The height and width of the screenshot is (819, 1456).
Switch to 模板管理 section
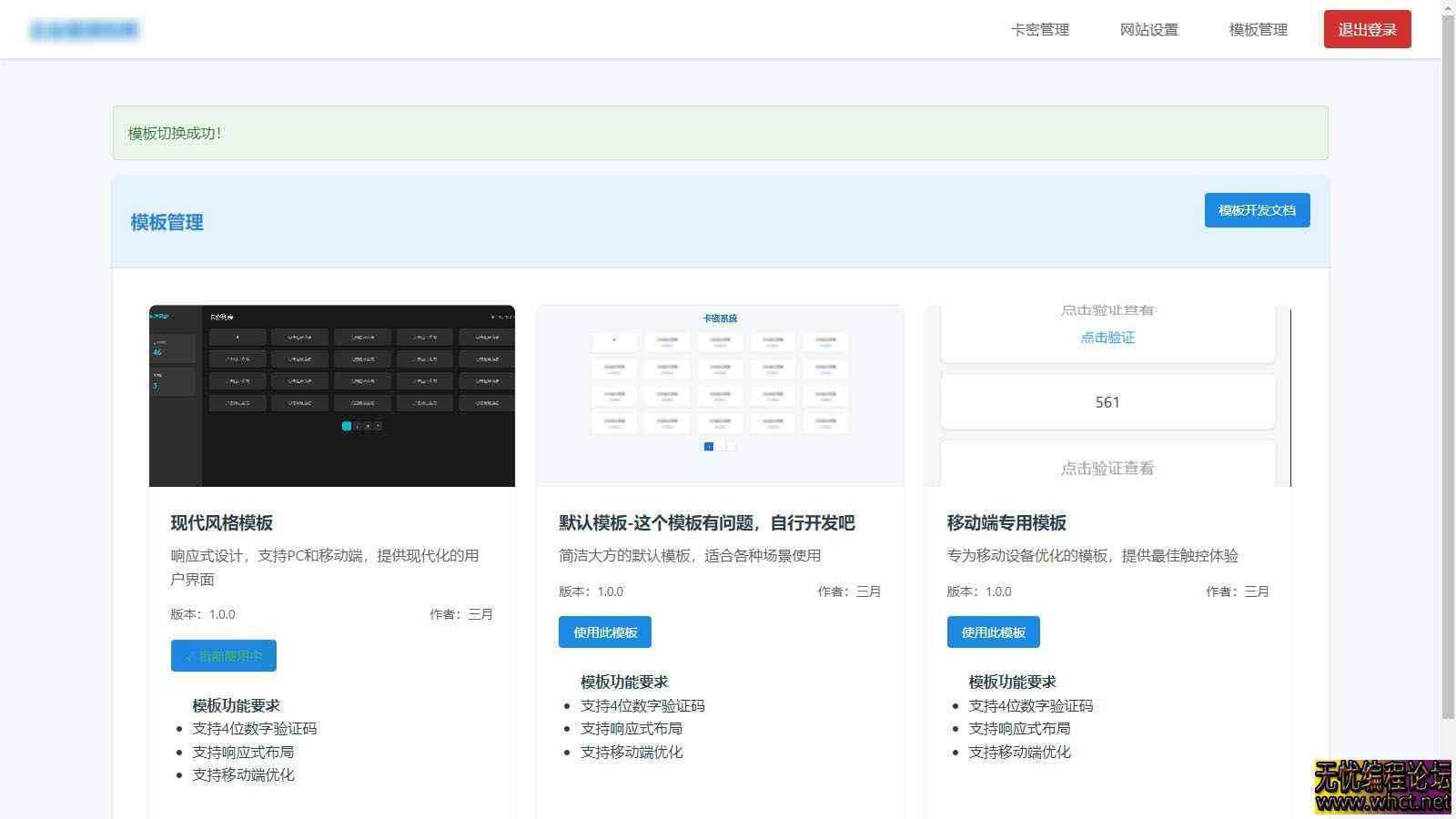pos(1256,29)
